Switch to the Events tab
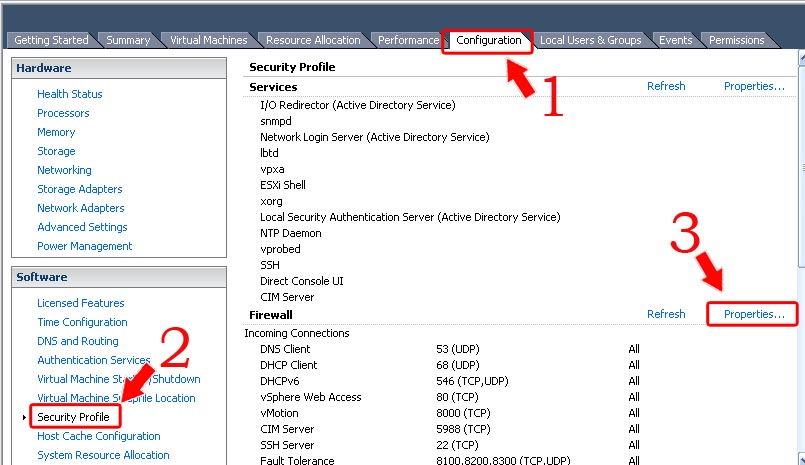Viewport: 805px width, 465px height. pos(675,40)
